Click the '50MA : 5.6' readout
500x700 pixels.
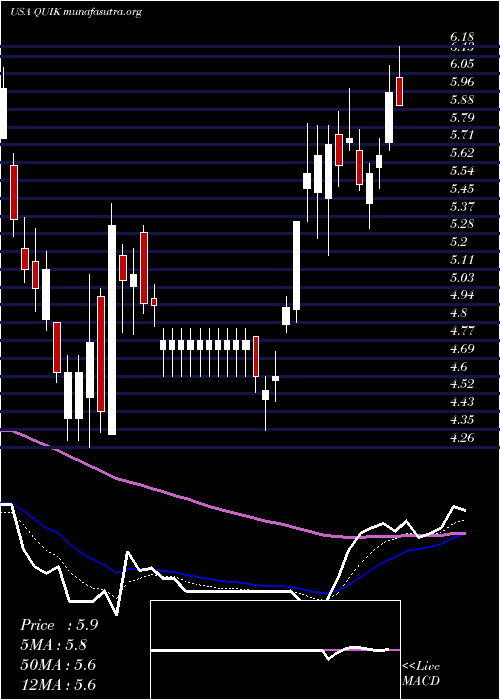(58, 665)
